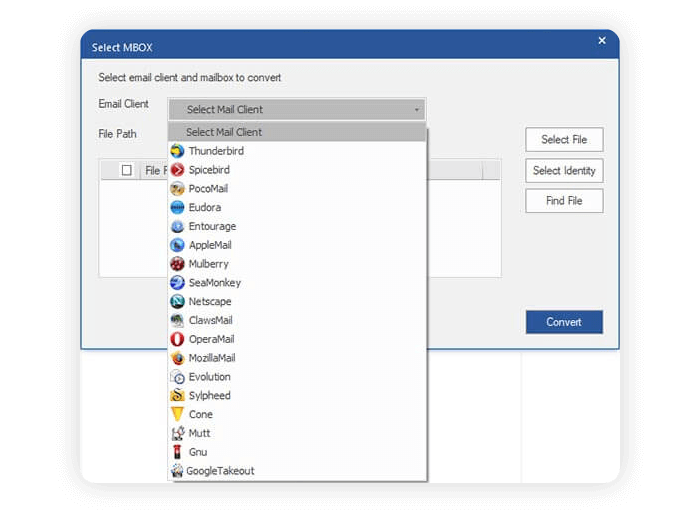
Task: Click the Spicebird red arrow icon
Action: tap(177, 170)
